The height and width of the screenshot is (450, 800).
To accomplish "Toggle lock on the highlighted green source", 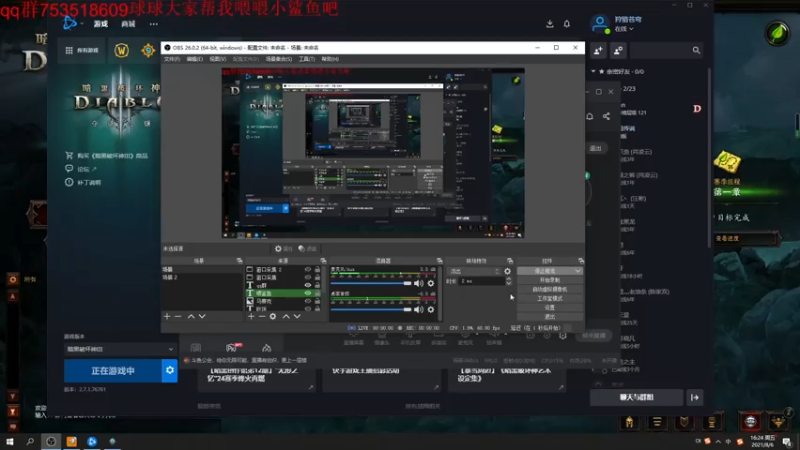I will point(317,293).
